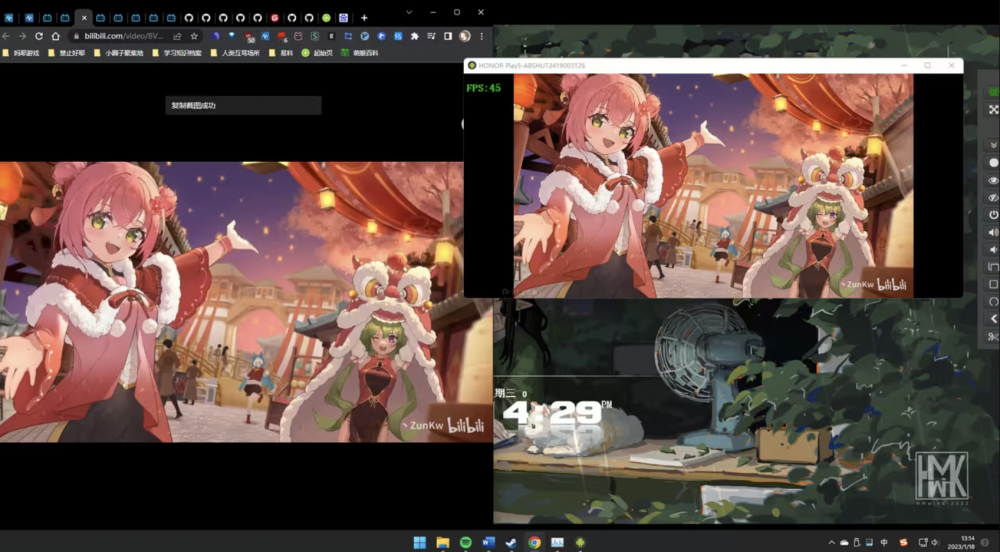Turn screen on via eye icon

pyautogui.click(x=993, y=180)
